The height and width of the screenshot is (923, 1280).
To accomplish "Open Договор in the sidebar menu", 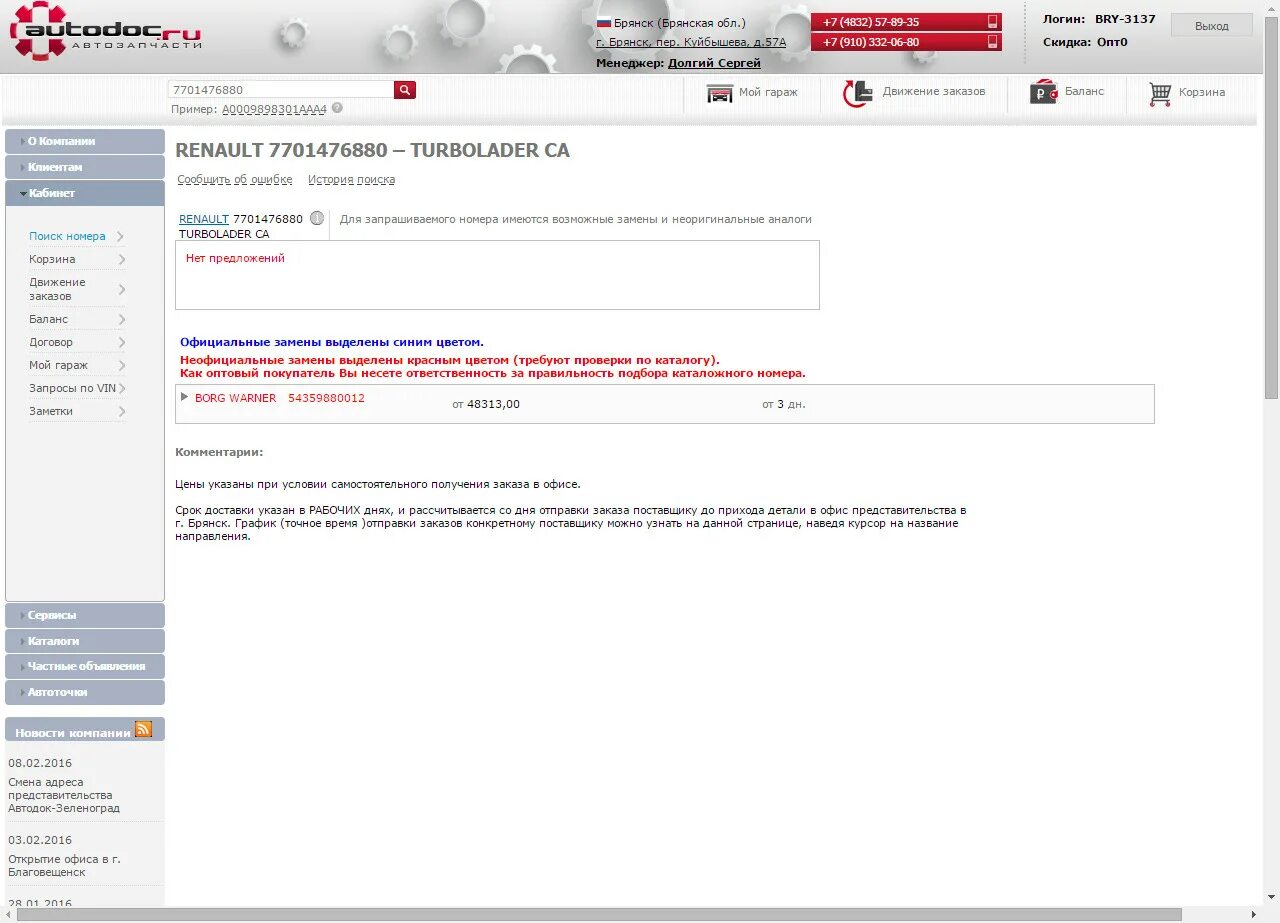I will pyautogui.click(x=51, y=342).
